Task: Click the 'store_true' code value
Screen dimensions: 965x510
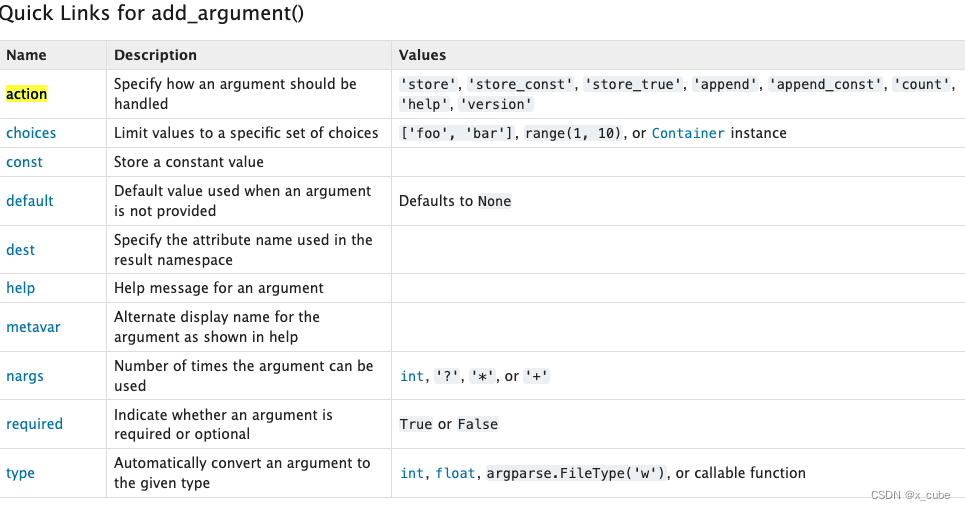Action: [631, 84]
